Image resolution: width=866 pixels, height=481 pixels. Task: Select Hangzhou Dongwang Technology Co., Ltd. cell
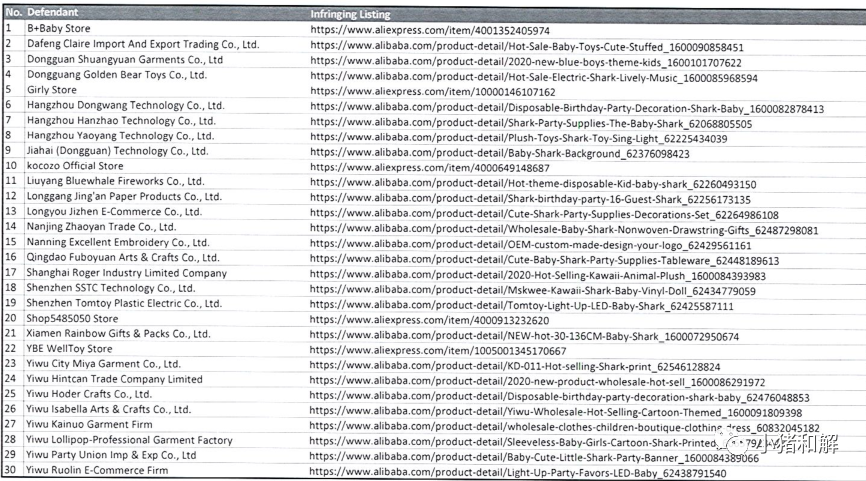tap(125, 105)
